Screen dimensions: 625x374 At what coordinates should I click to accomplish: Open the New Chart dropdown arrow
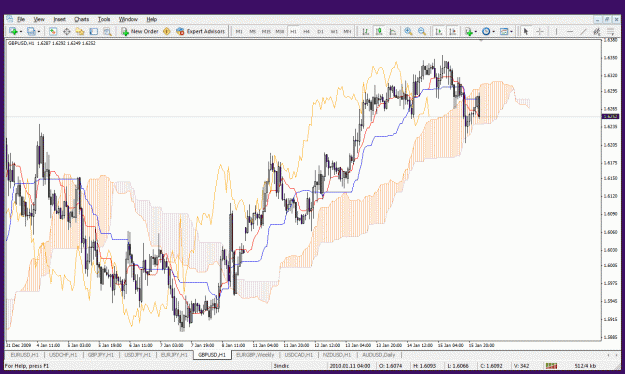(x=20, y=31)
